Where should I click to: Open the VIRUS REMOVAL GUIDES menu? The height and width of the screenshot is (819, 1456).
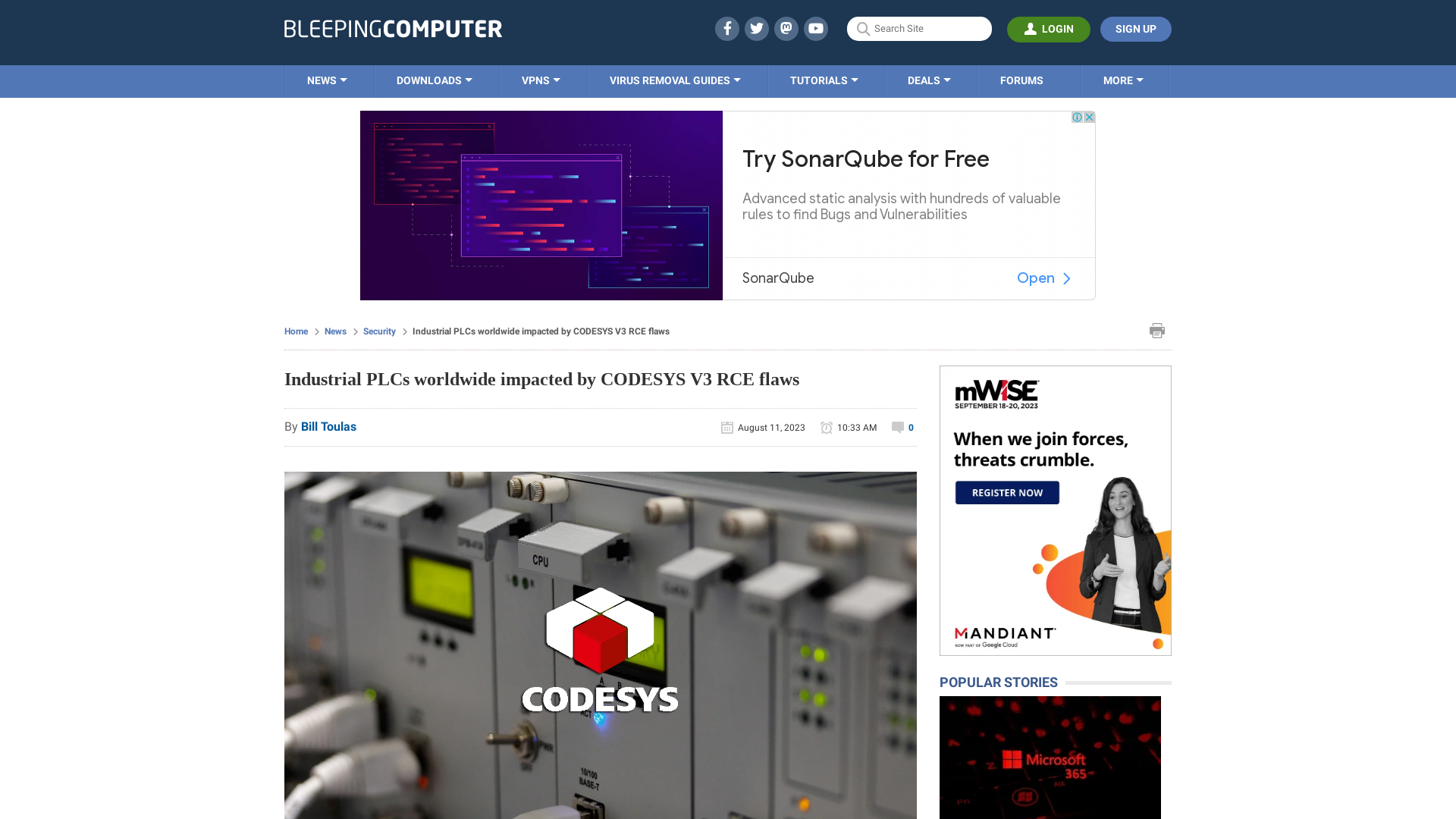click(674, 80)
